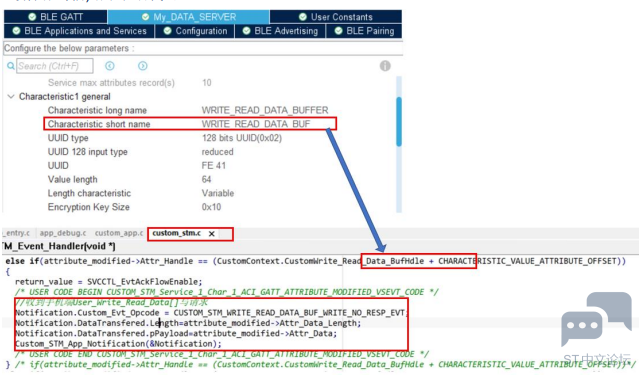This screenshot has height=375, width=640.
Task: Open the BLE Pairing tab
Action: coord(364,31)
